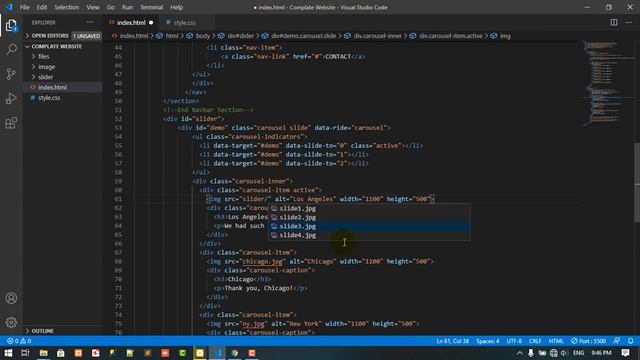640x360 pixels.
Task: Open the File menu
Action: (24, 7)
